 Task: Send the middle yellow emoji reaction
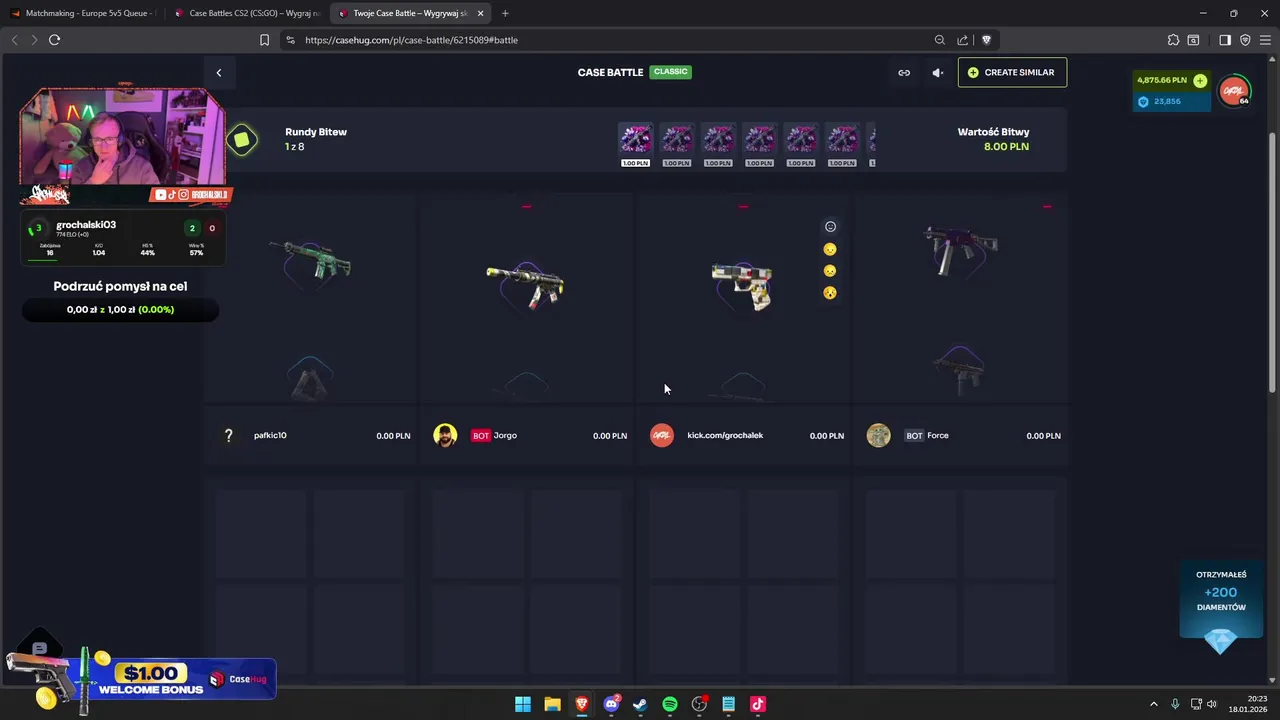click(x=830, y=271)
